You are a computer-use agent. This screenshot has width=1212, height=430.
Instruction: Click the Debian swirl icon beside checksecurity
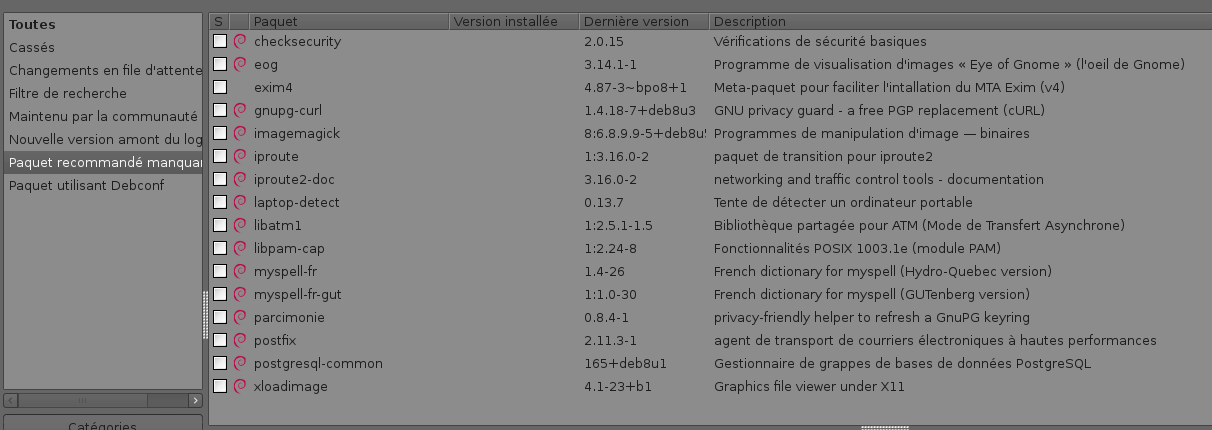pos(240,41)
